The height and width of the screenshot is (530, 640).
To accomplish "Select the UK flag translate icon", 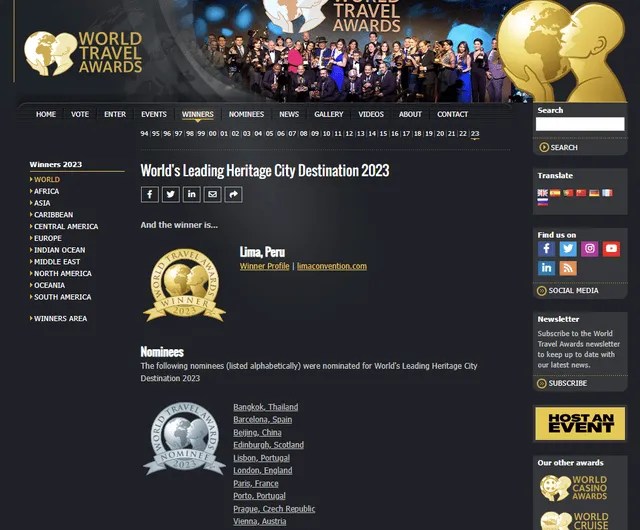I will [x=543, y=192].
